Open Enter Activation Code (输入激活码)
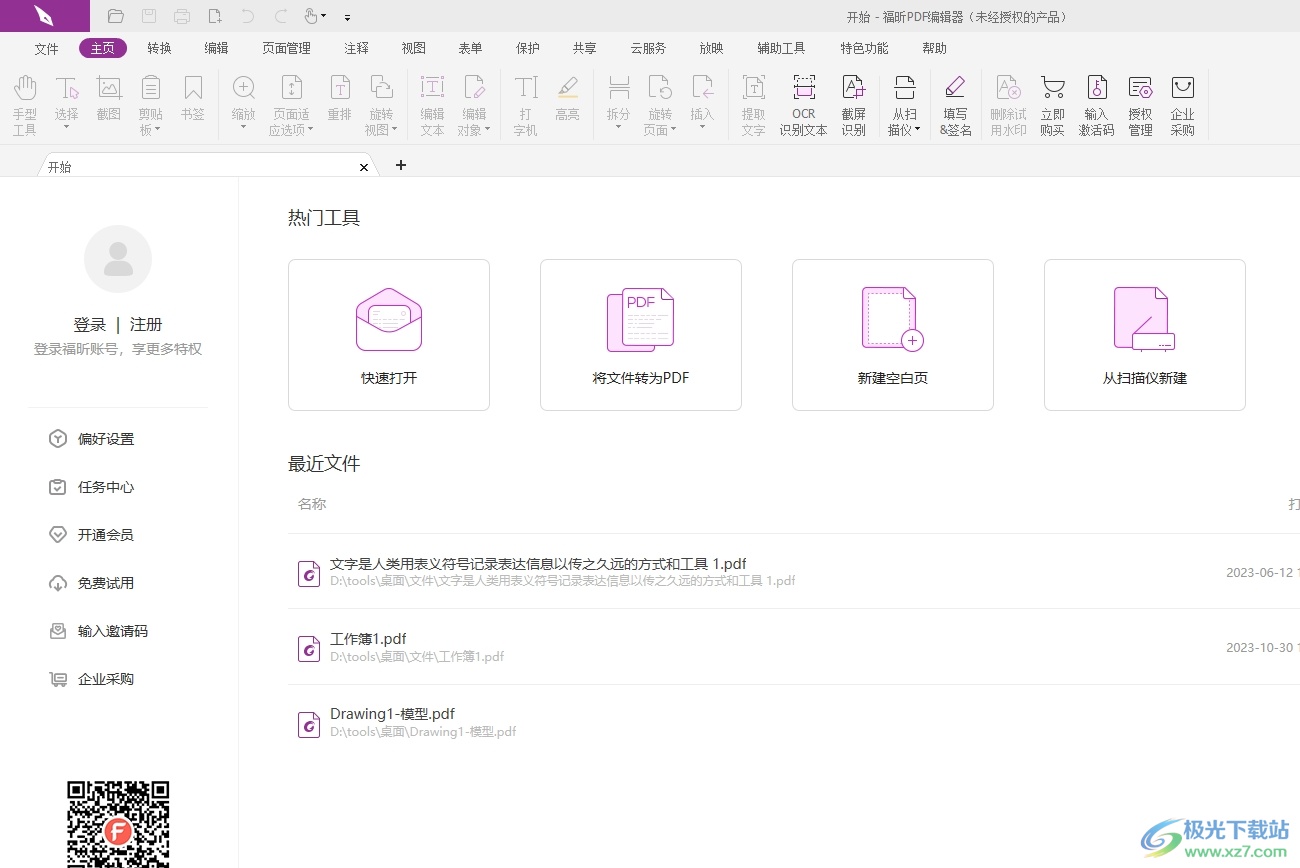The height and width of the screenshot is (868, 1300). click(1097, 104)
